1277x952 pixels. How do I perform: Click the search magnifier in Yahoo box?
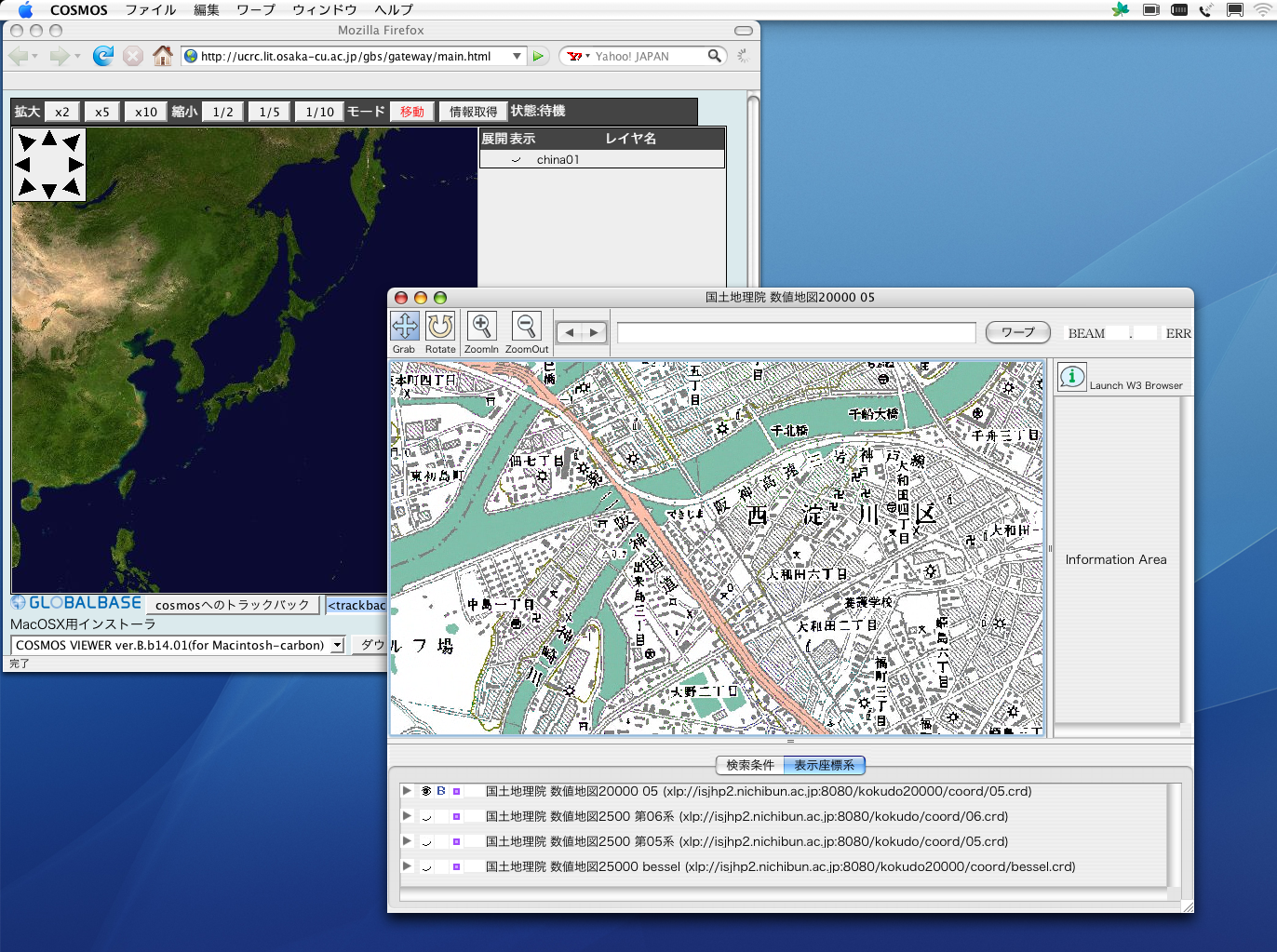coord(714,56)
